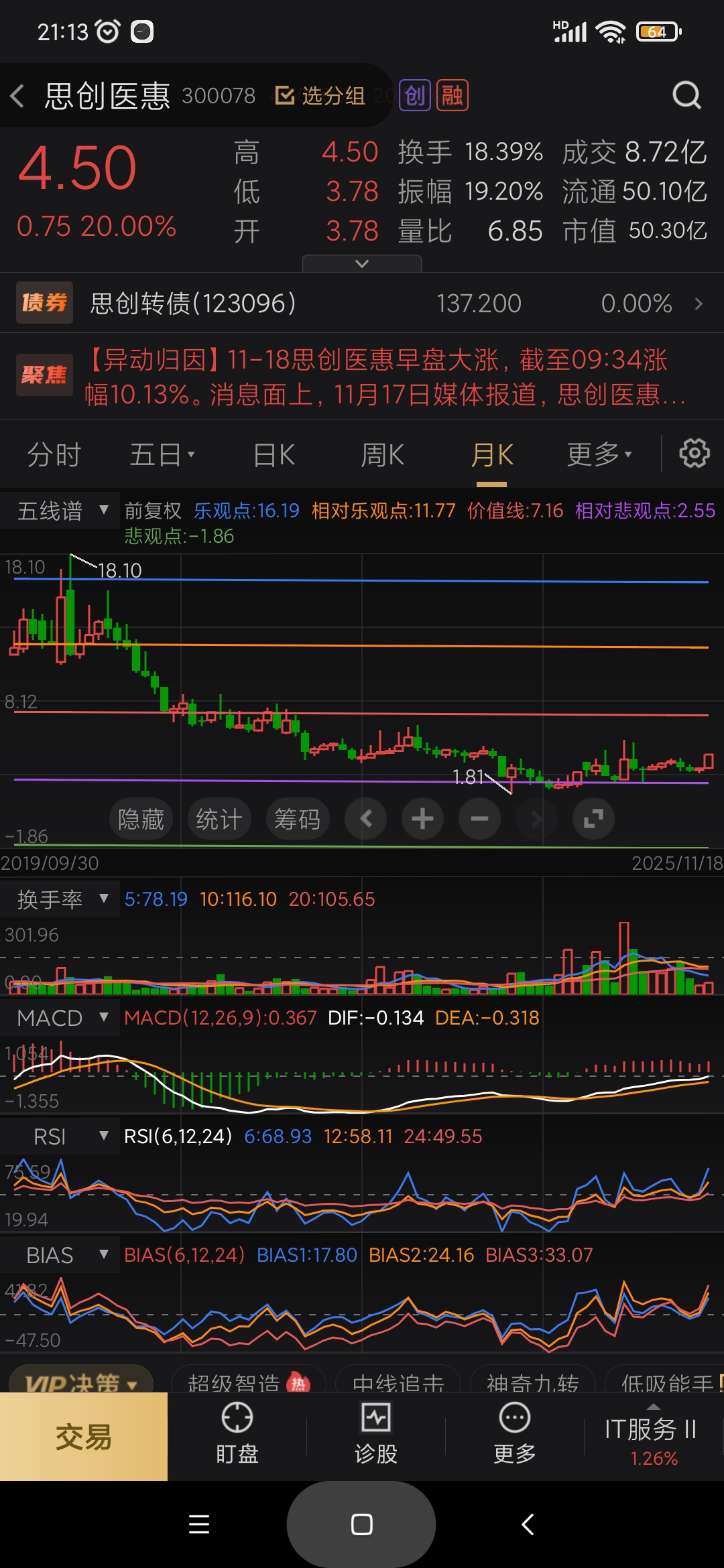Tap the Wi-Fi status icon
The image size is (724, 1568).
point(611,31)
